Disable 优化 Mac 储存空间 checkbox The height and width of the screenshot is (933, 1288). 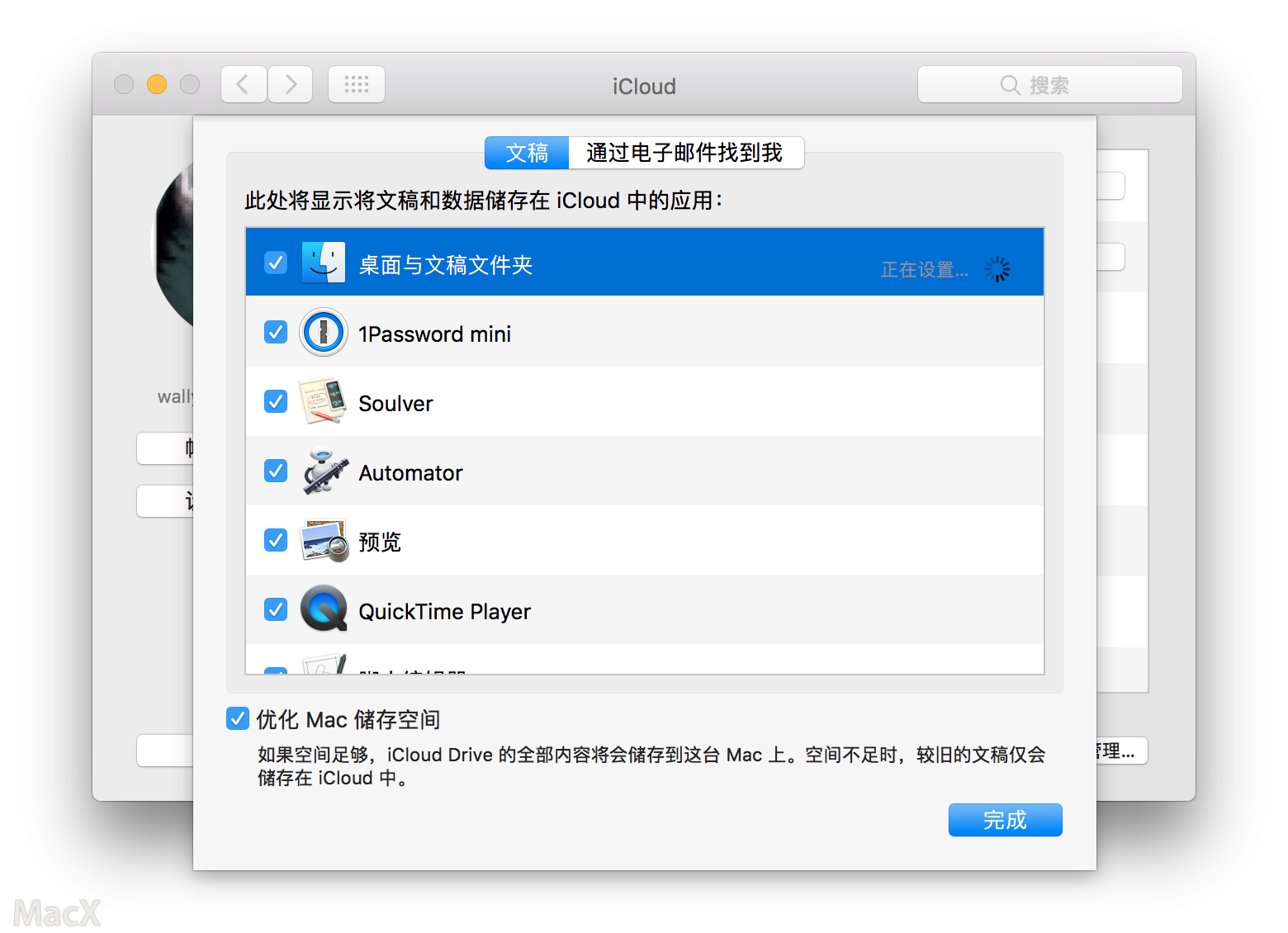tap(238, 718)
